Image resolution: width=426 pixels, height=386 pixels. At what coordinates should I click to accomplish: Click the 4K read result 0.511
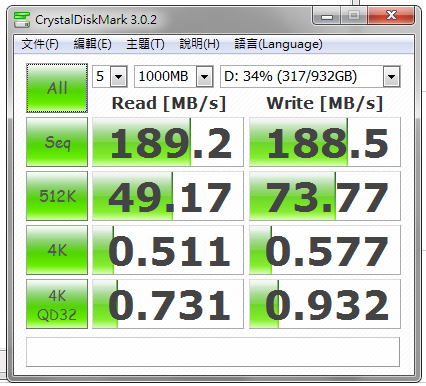[168, 250]
